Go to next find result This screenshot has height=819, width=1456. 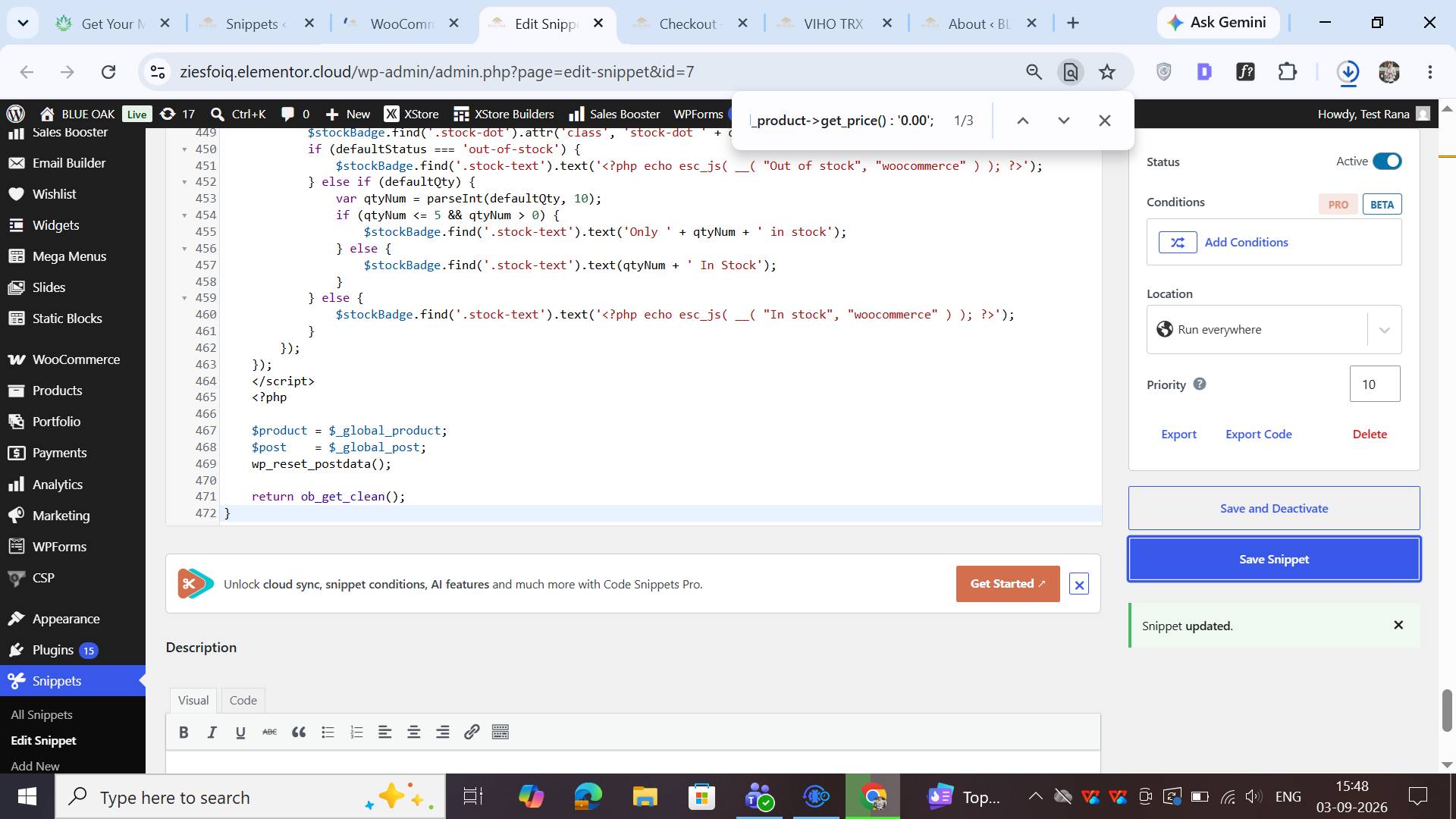[1064, 121]
